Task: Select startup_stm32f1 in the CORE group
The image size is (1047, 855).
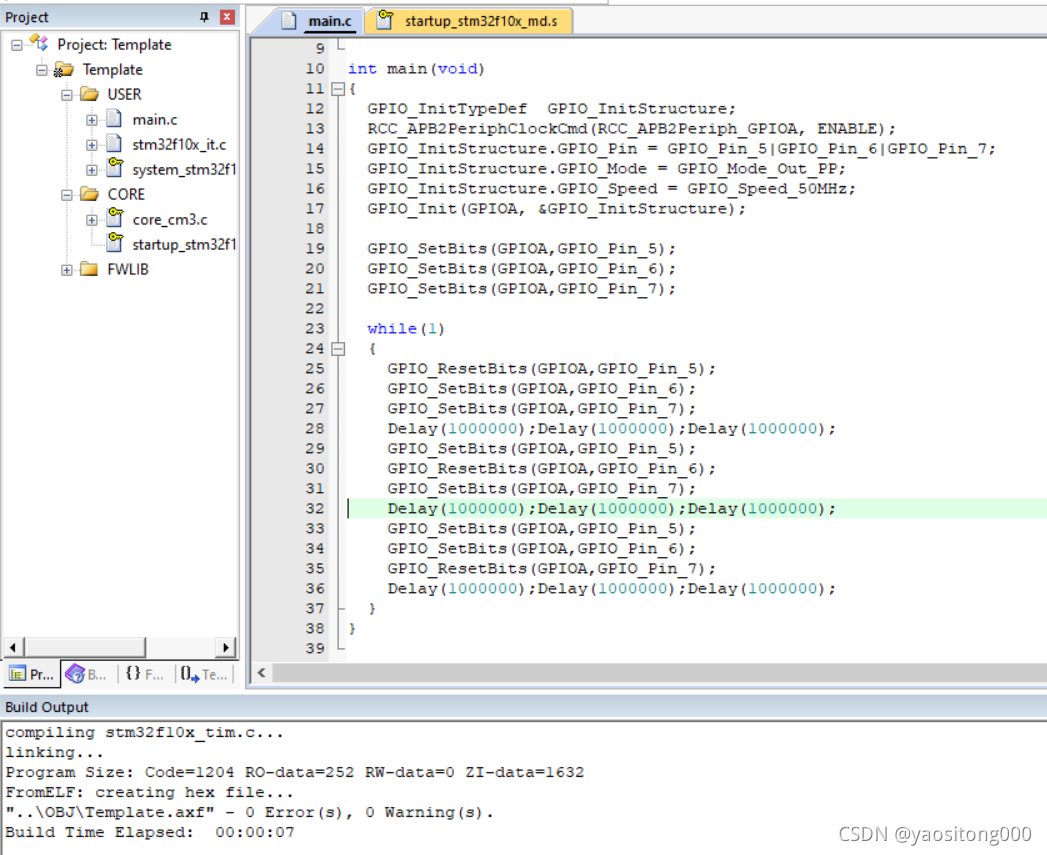Action: click(x=184, y=244)
